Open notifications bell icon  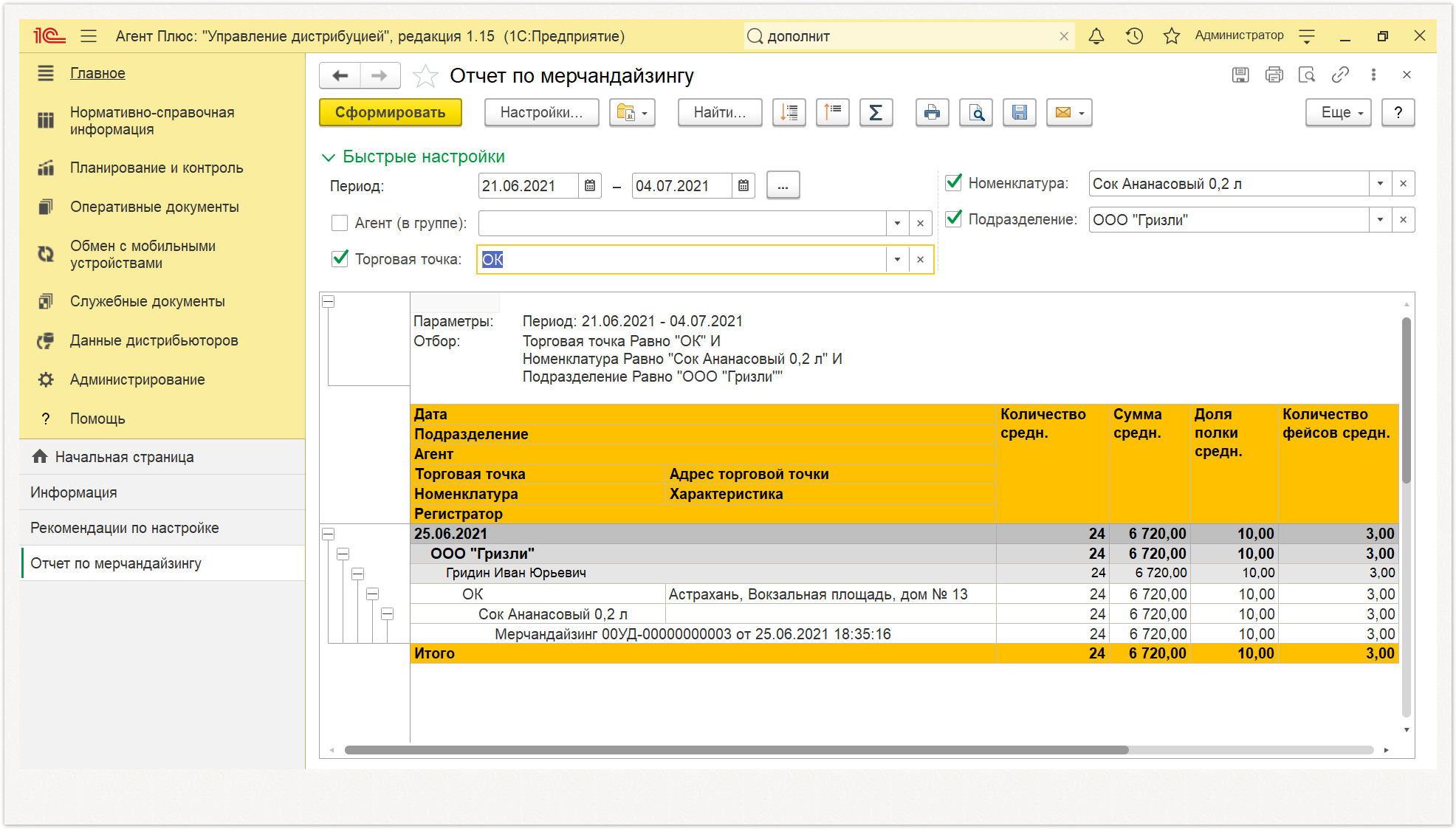1096,36
